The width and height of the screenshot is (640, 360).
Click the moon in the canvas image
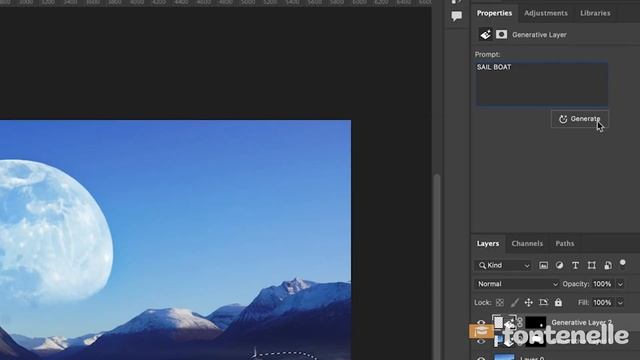coord(55,232)
